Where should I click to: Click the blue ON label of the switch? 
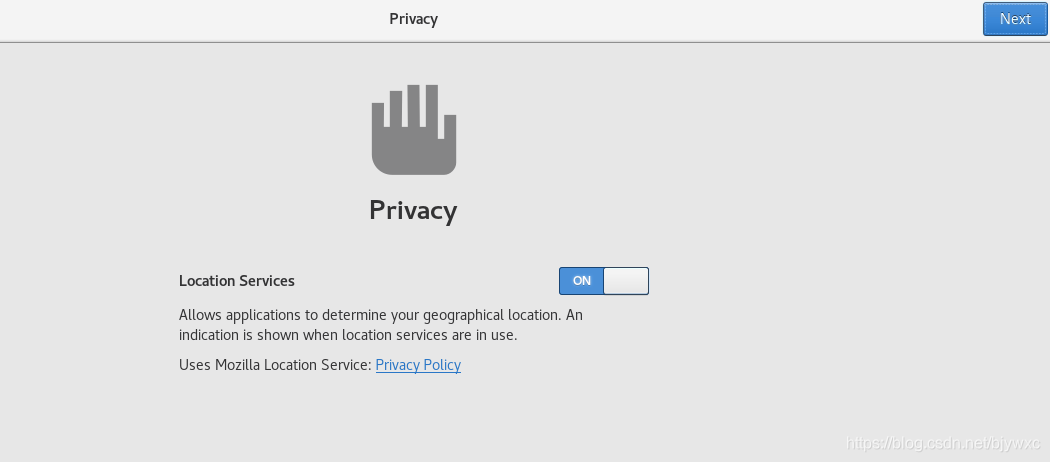[x=582, y=281]
